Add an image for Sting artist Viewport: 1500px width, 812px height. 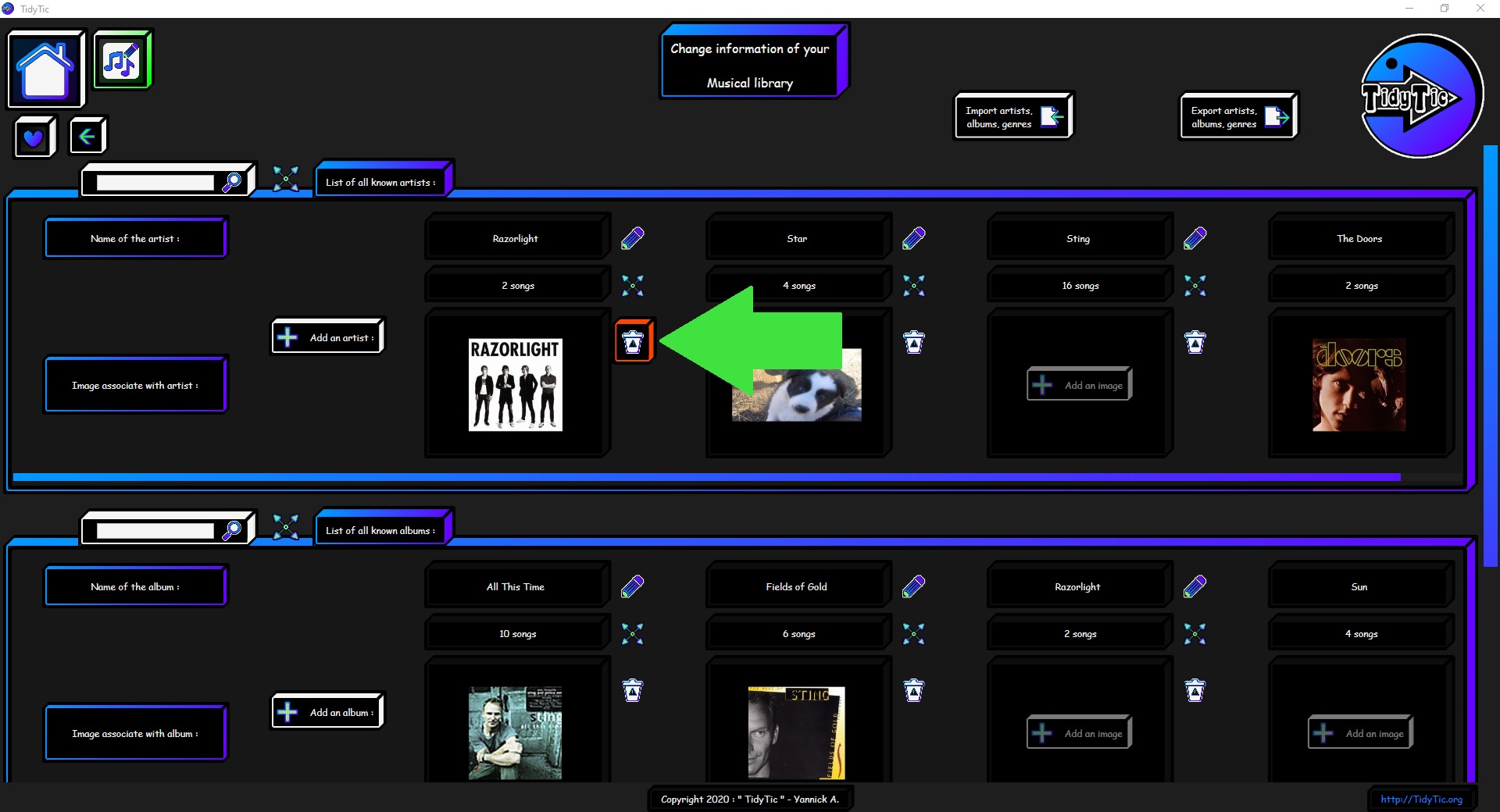(1080, 384)
